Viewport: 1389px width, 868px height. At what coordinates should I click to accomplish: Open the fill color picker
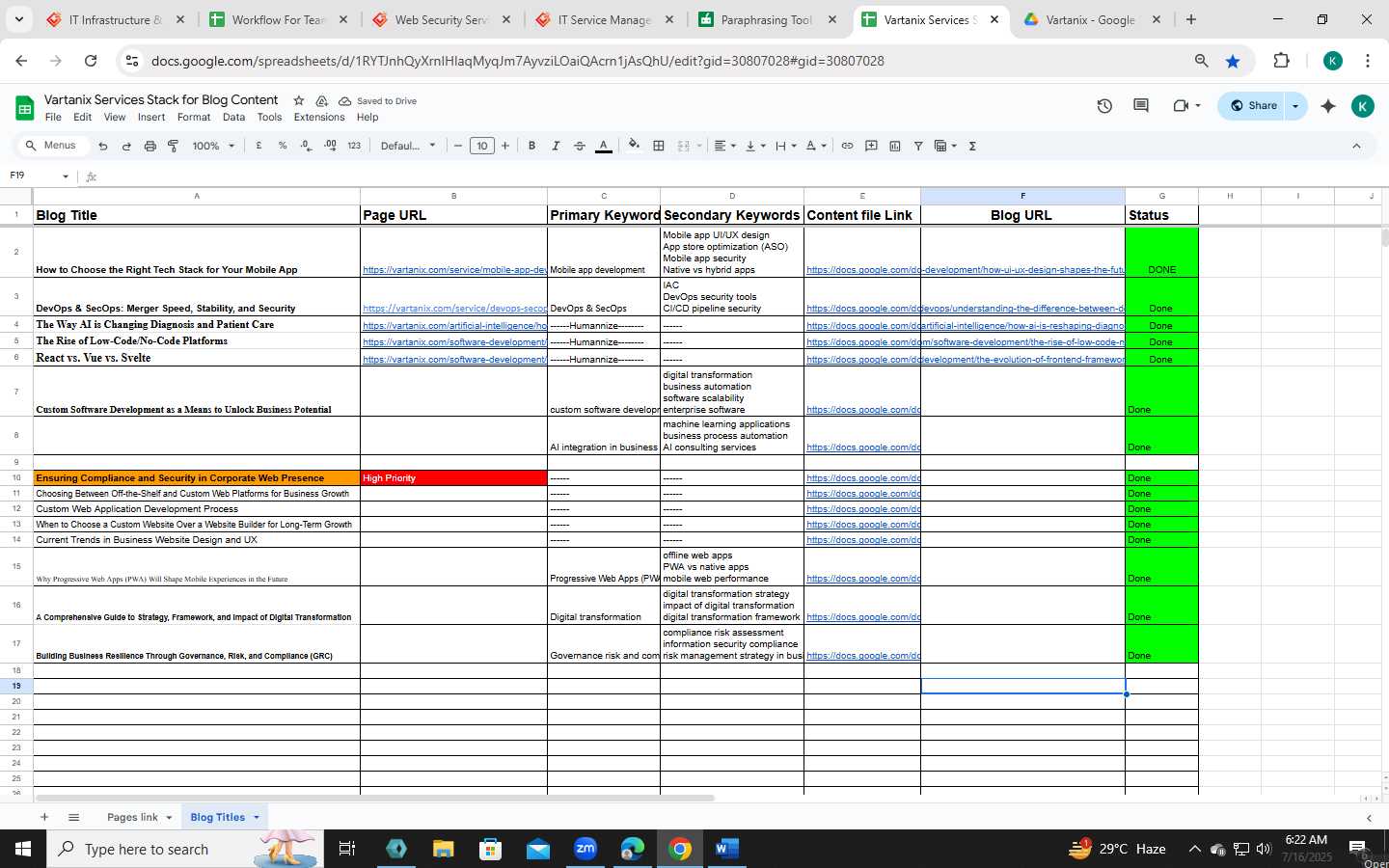click(634, 146)
